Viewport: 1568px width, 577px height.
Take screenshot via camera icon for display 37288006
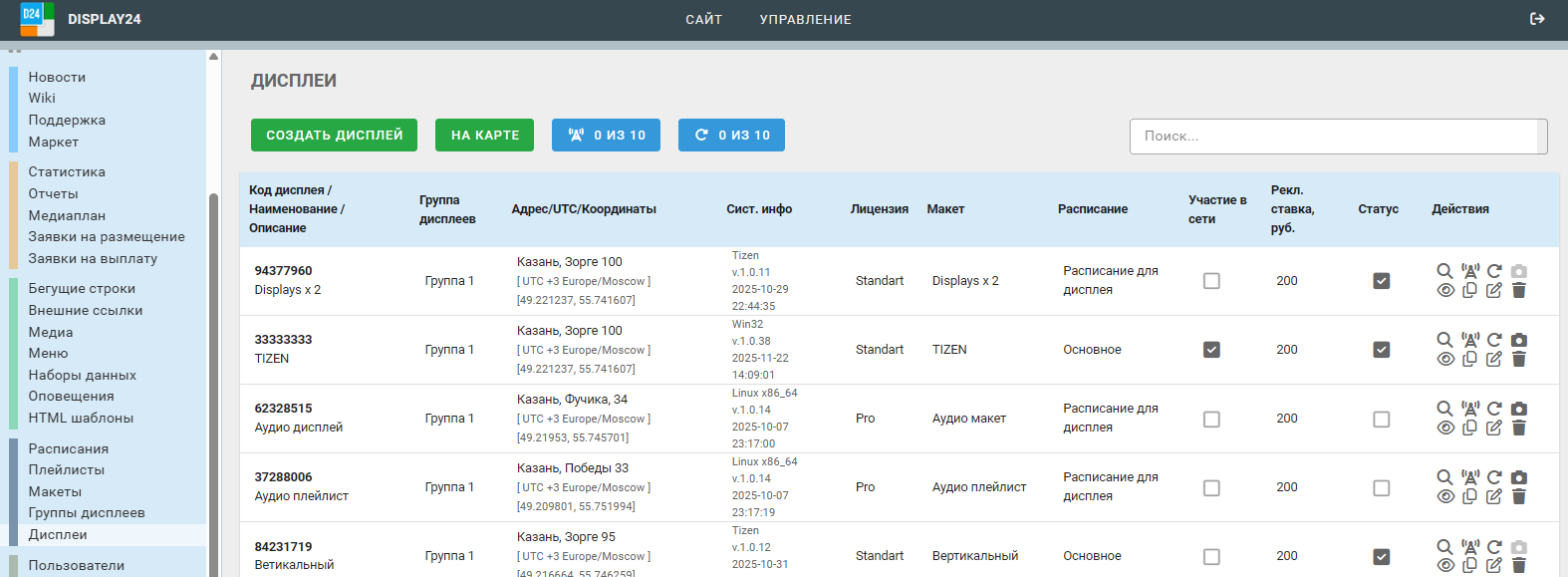(1518, 477)
